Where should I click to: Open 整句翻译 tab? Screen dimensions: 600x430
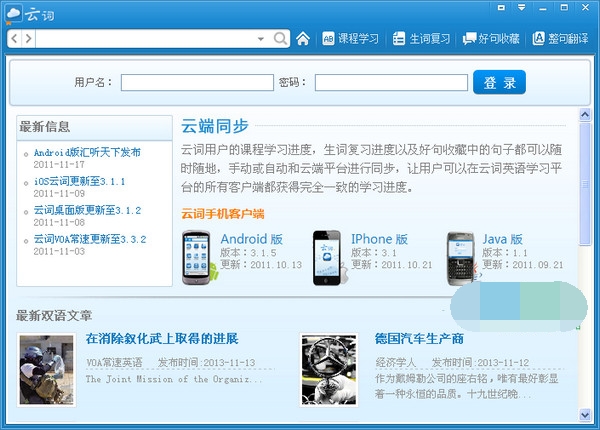pos(561,39)
